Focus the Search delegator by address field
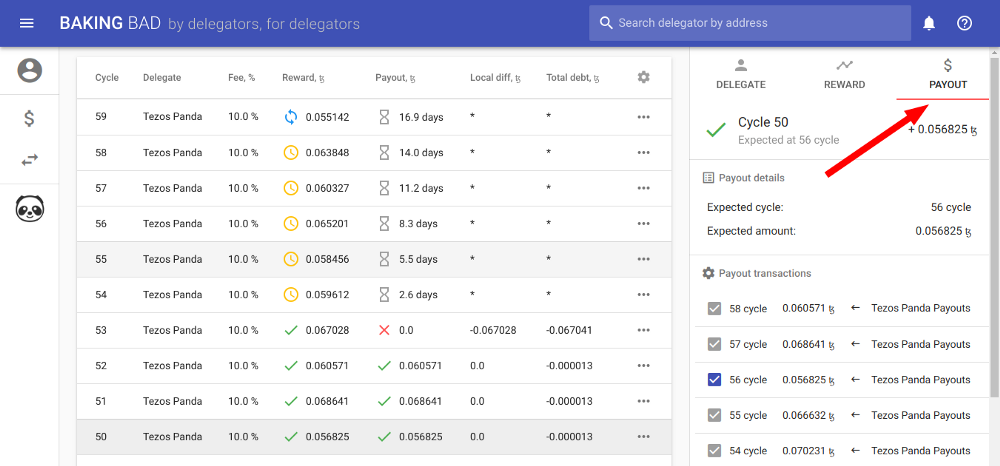The width and height of the screenshot is (1000, 466). pyautogui.click(x=750, y=23)
